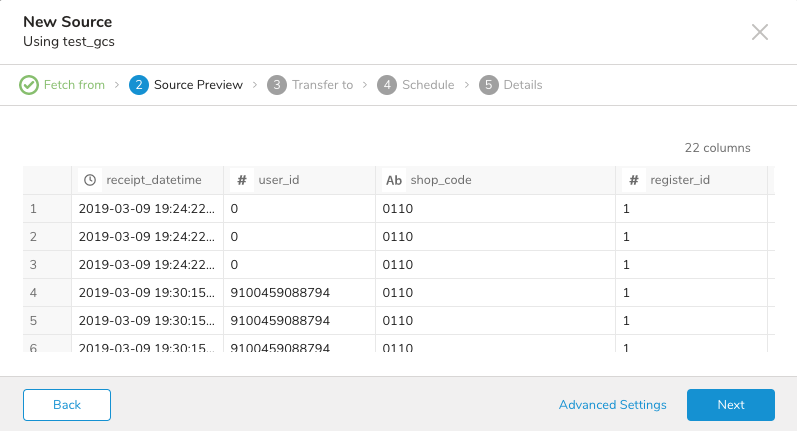Click the number type icon for user_id

tap(242, 180)
